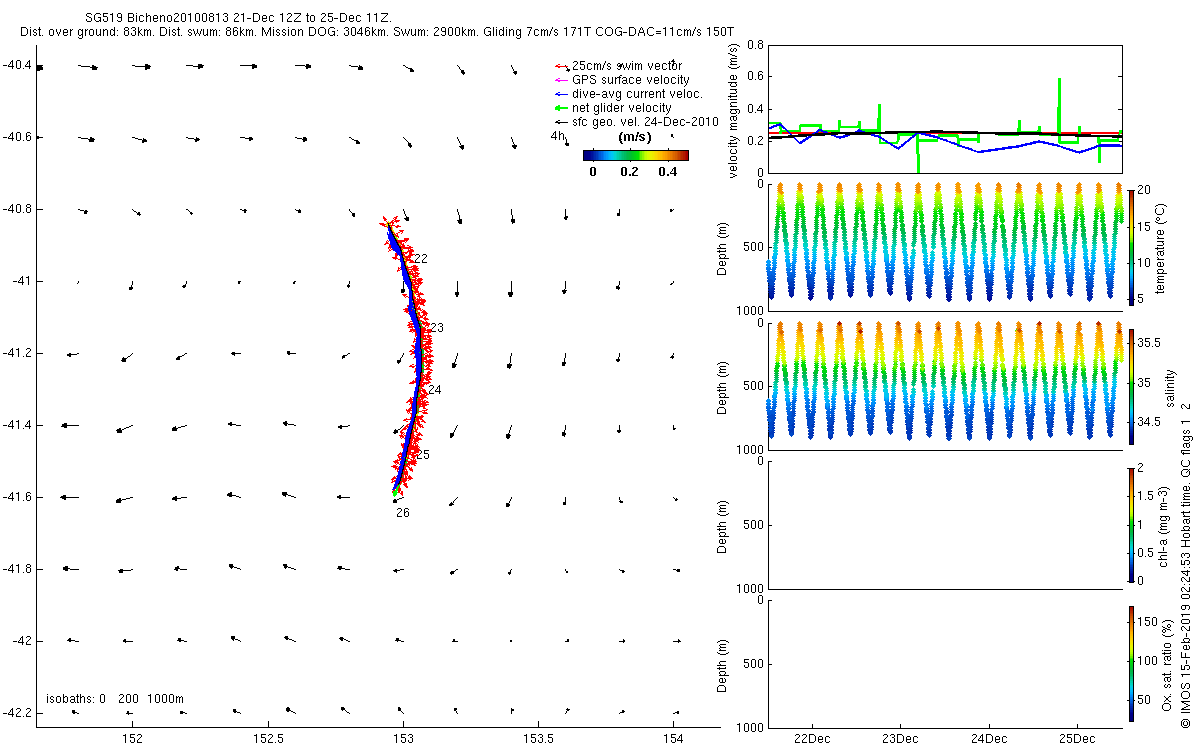Click the "Depth (m)" label of the oxygen panel

723,663
